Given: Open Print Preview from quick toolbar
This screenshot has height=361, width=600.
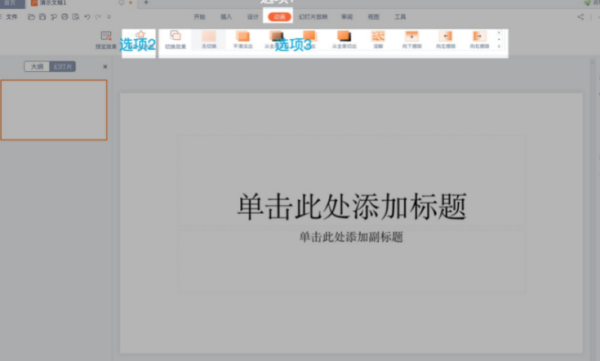Looking at the screenshot, I should tap(76, 17).
